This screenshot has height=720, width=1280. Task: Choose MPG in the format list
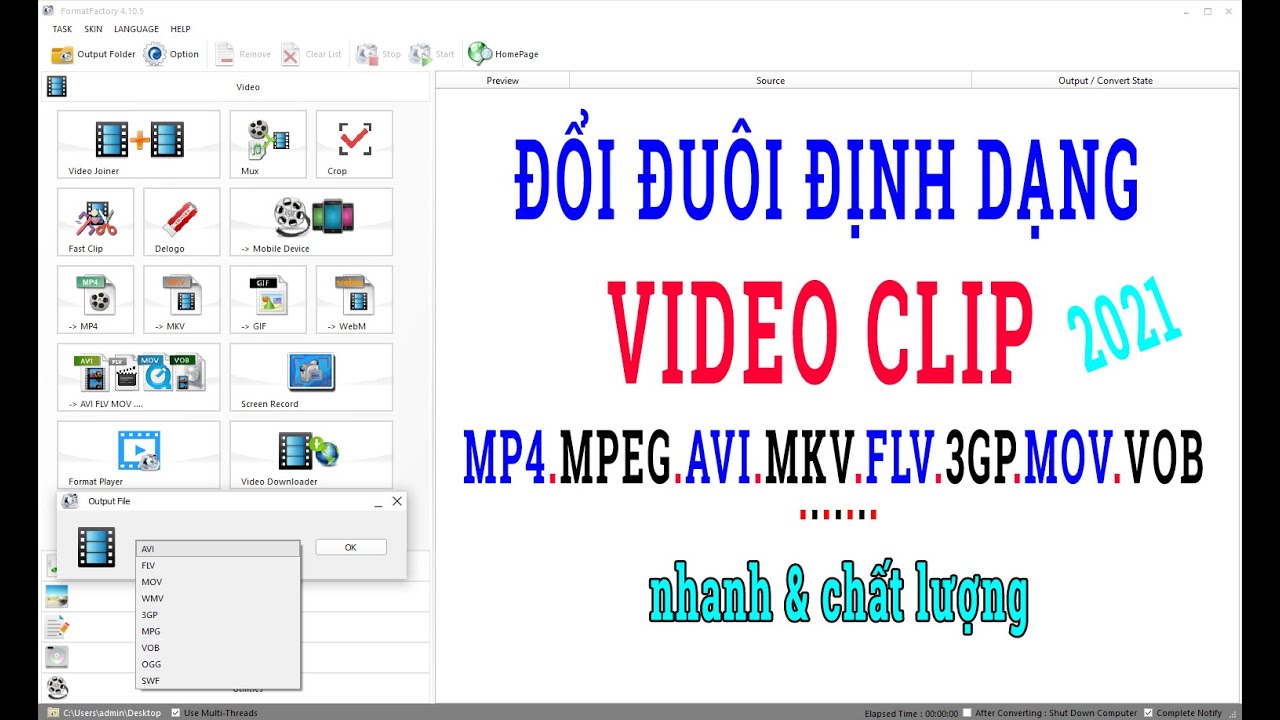218,631
